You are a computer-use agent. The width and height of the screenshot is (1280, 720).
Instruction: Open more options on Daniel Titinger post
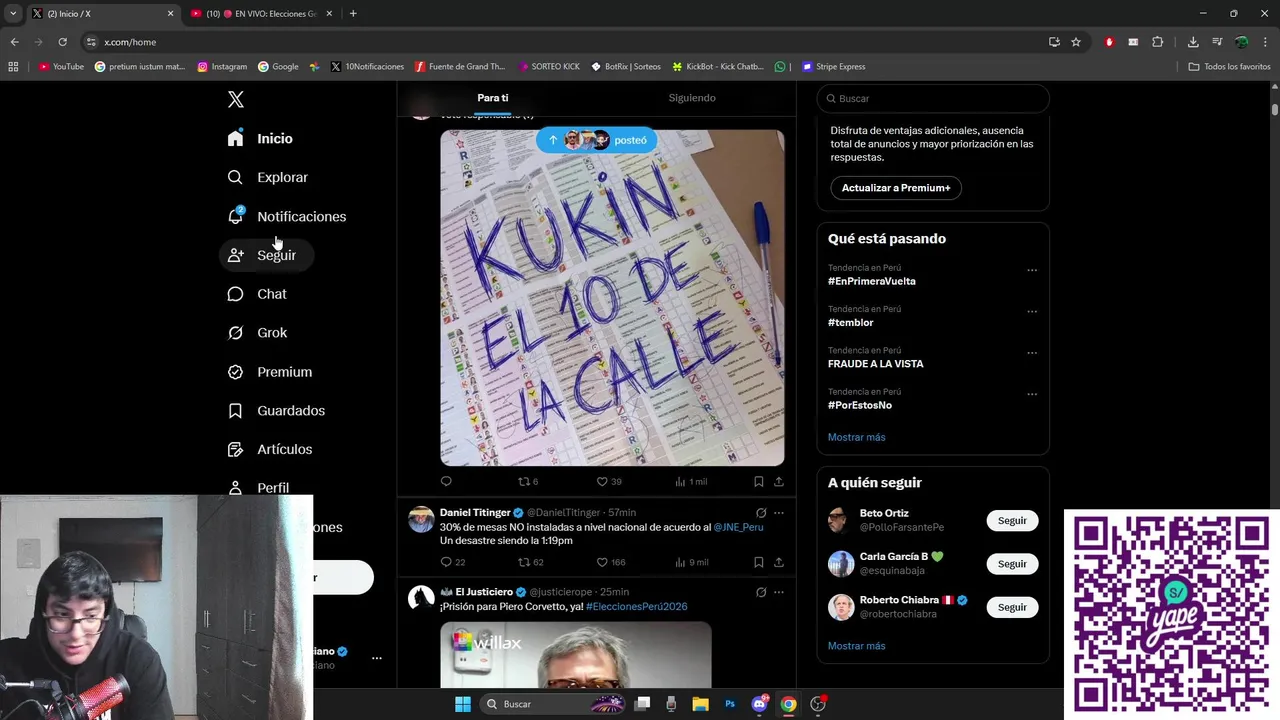click(779, 513)
